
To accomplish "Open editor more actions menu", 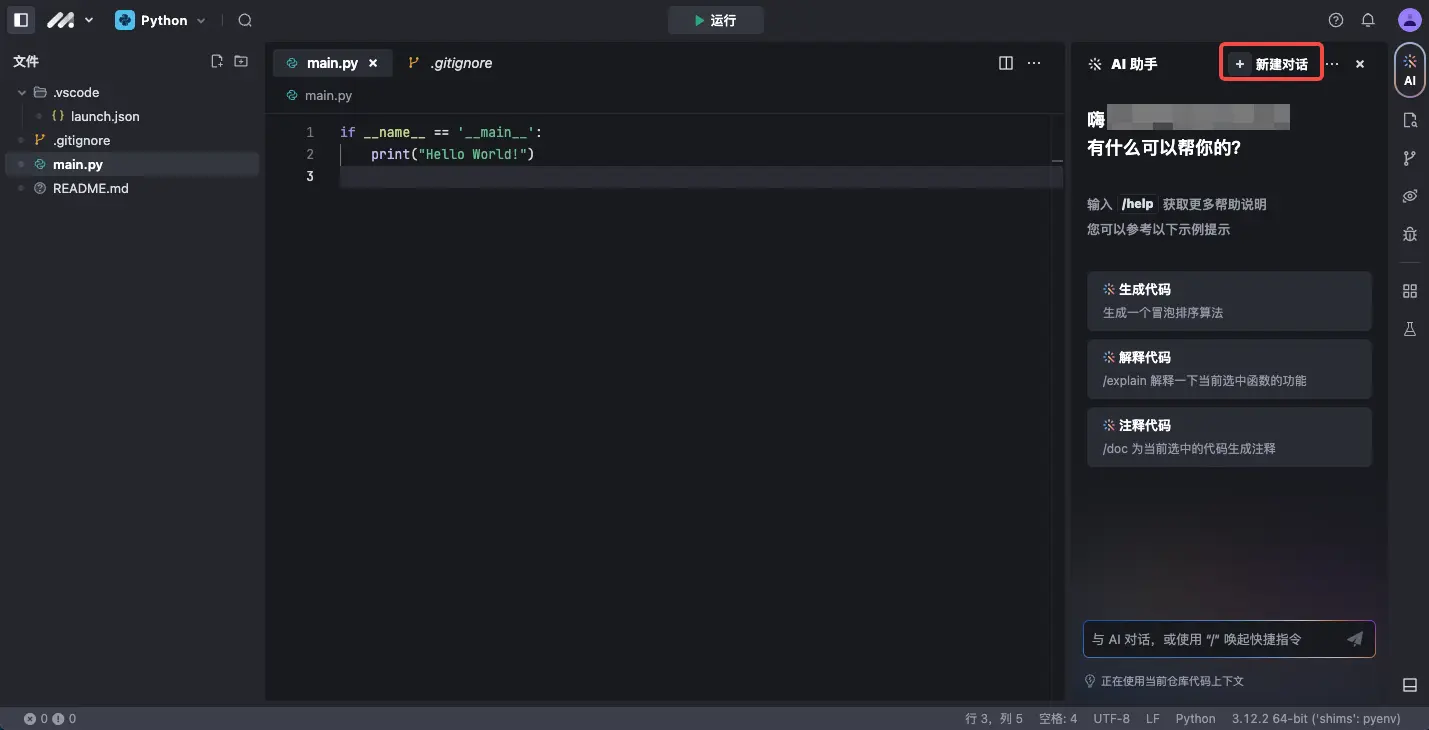I will click(x=1034, y=63).
